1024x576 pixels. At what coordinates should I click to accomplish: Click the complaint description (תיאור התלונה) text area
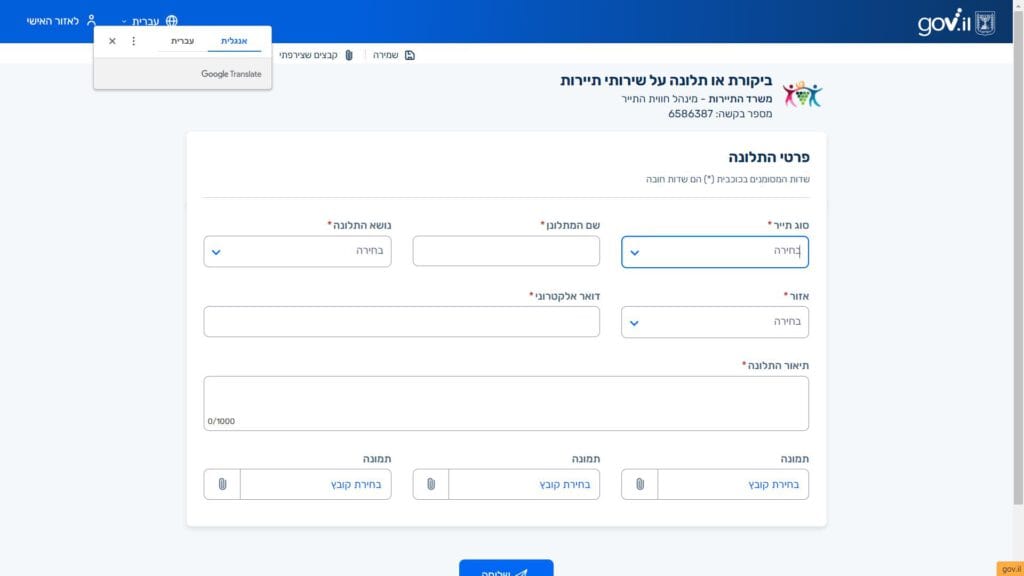pyautogui.click(x=506, y=404)
